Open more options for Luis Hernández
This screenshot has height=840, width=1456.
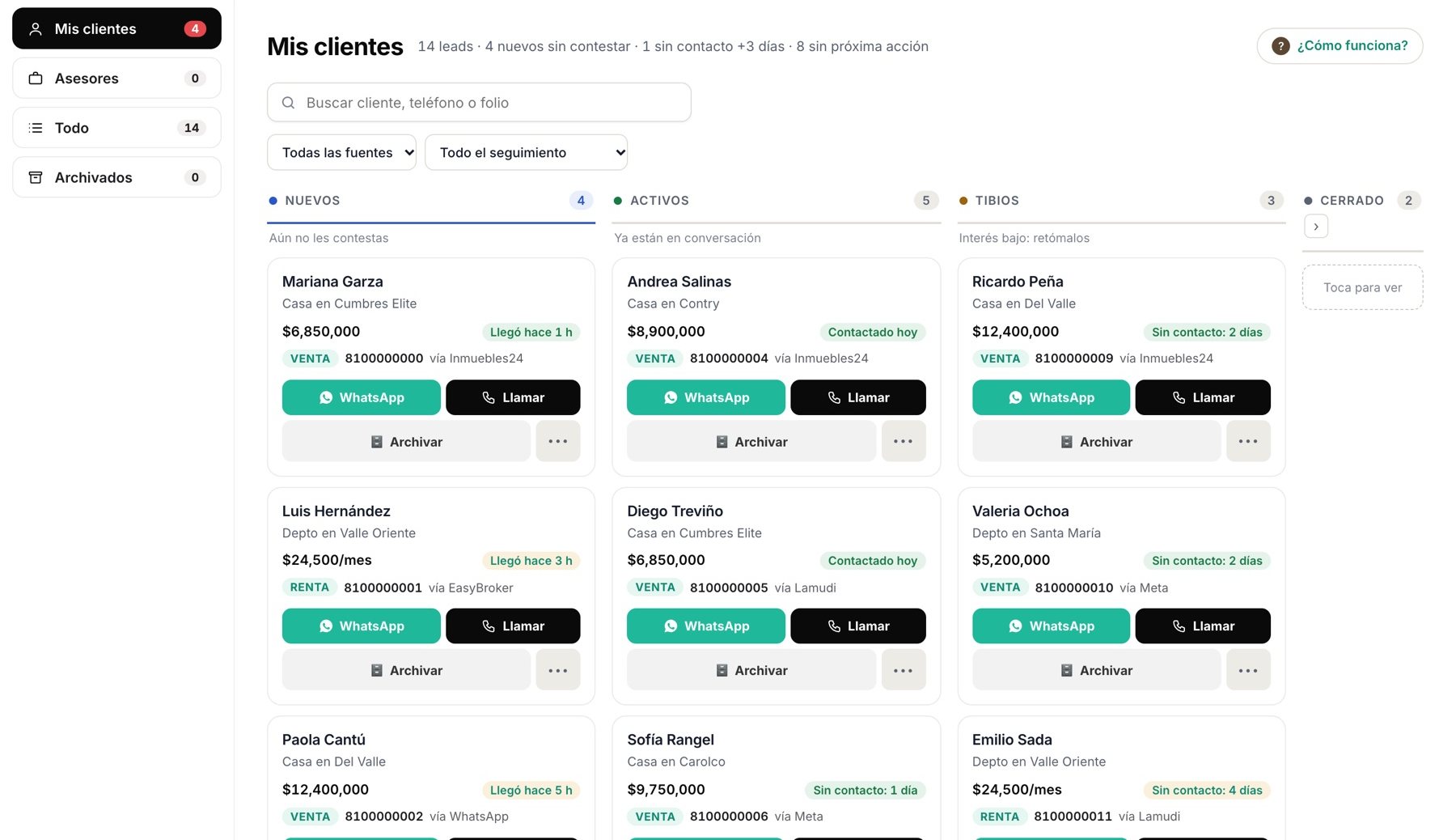(557, 670)
